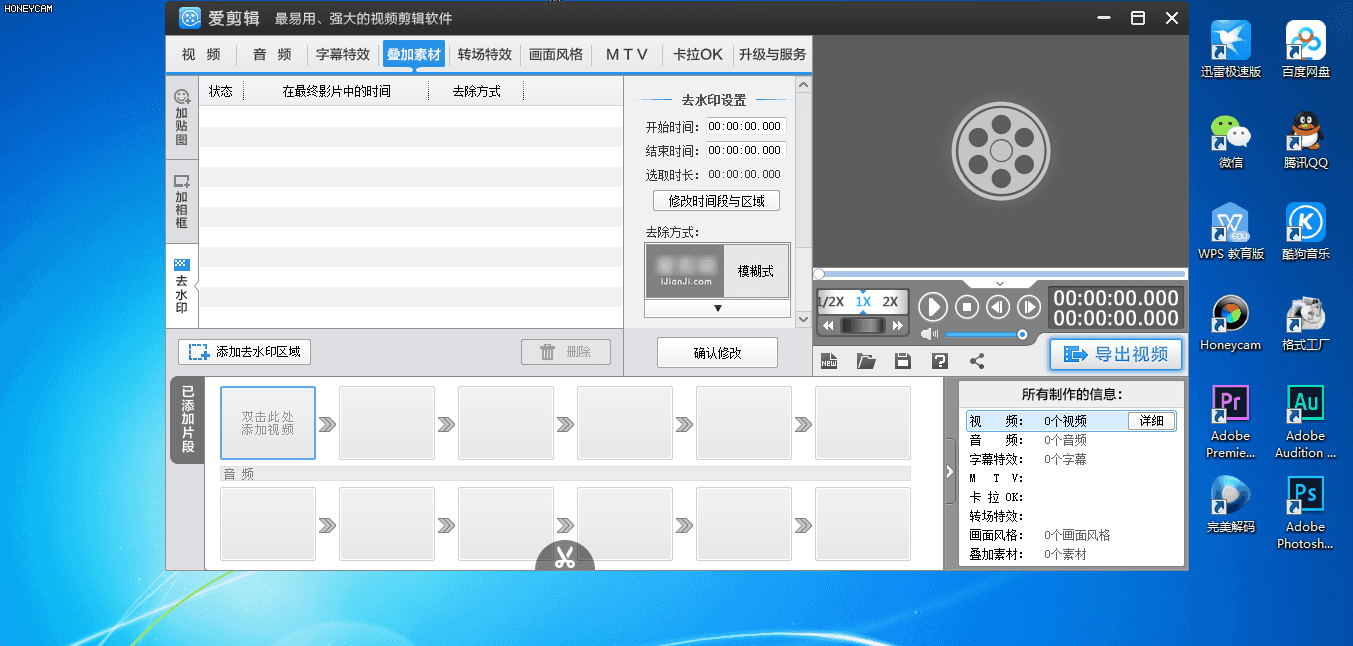Open the 升级与服务 tab
1353x646 pixels.
tap(772, 55)
